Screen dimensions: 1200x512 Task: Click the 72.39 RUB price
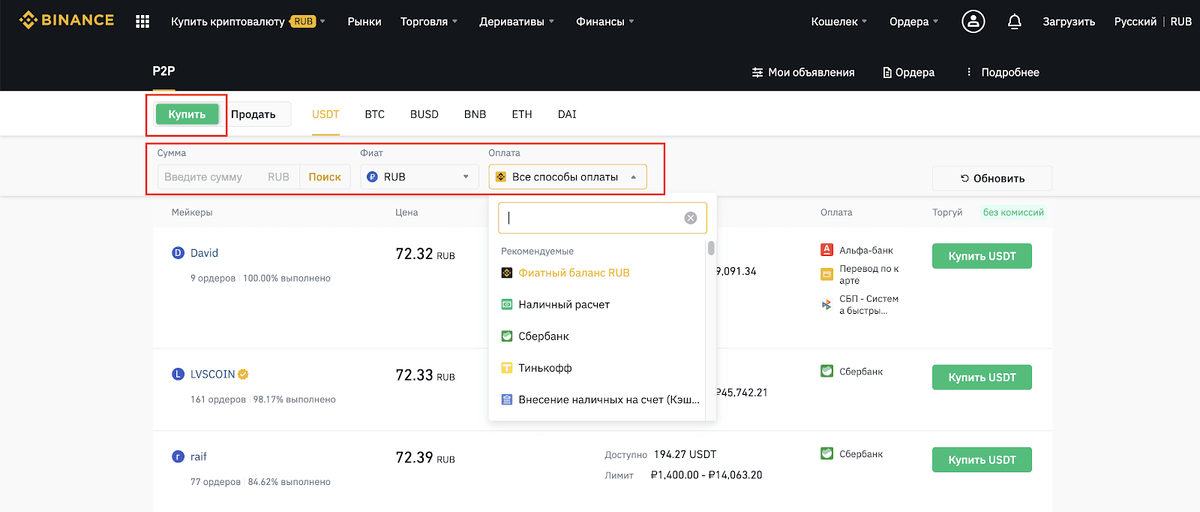click(425, 458)
